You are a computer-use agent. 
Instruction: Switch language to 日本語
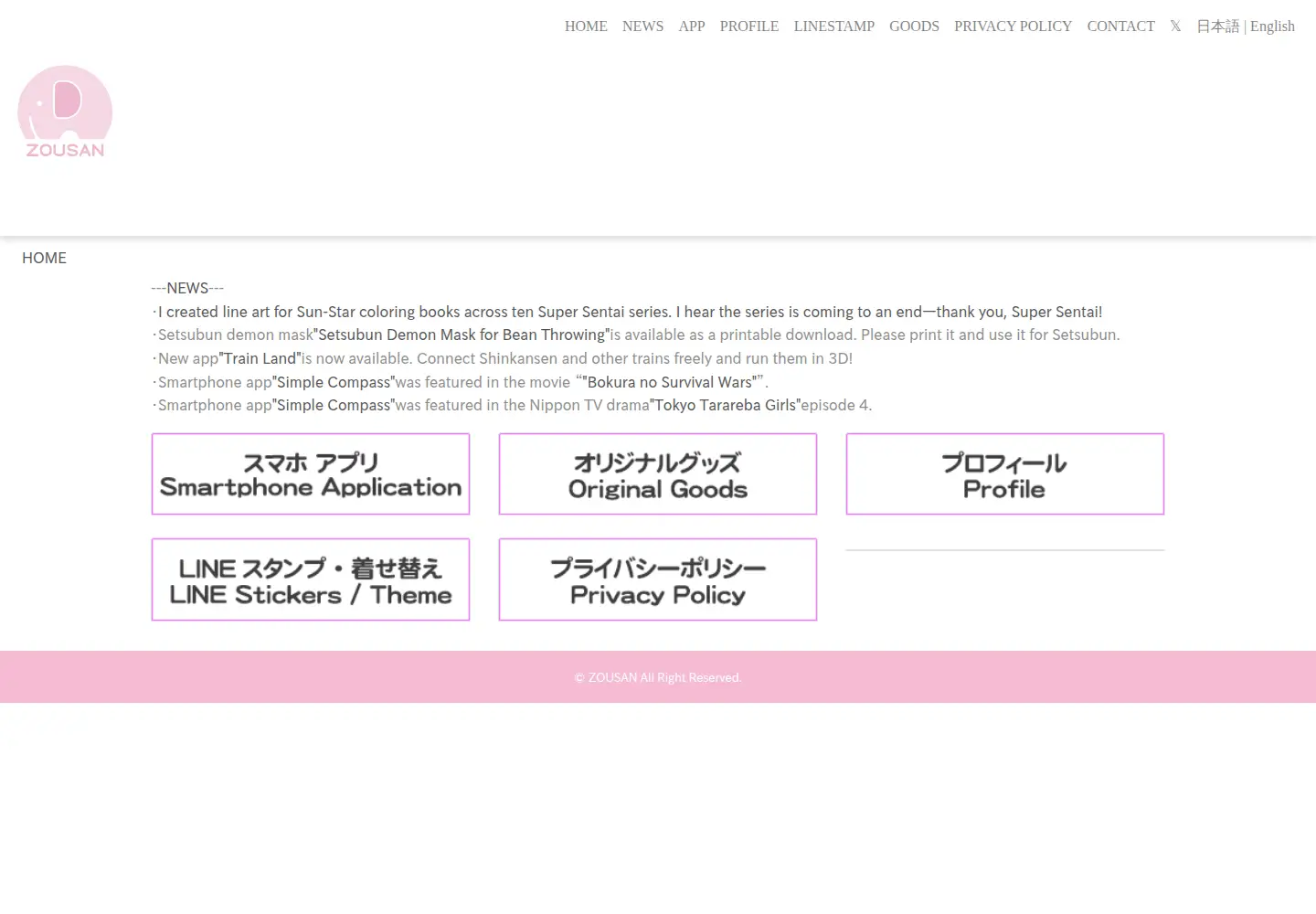click(1217, 27)
